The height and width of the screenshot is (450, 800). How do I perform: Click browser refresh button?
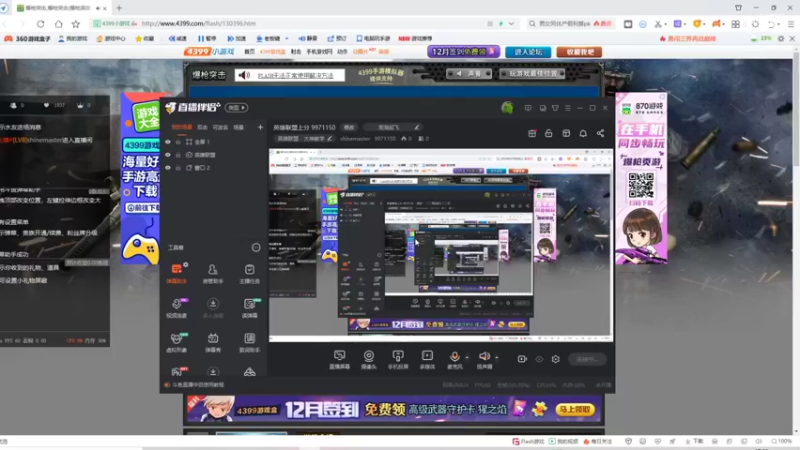click(x=40, y=23)
